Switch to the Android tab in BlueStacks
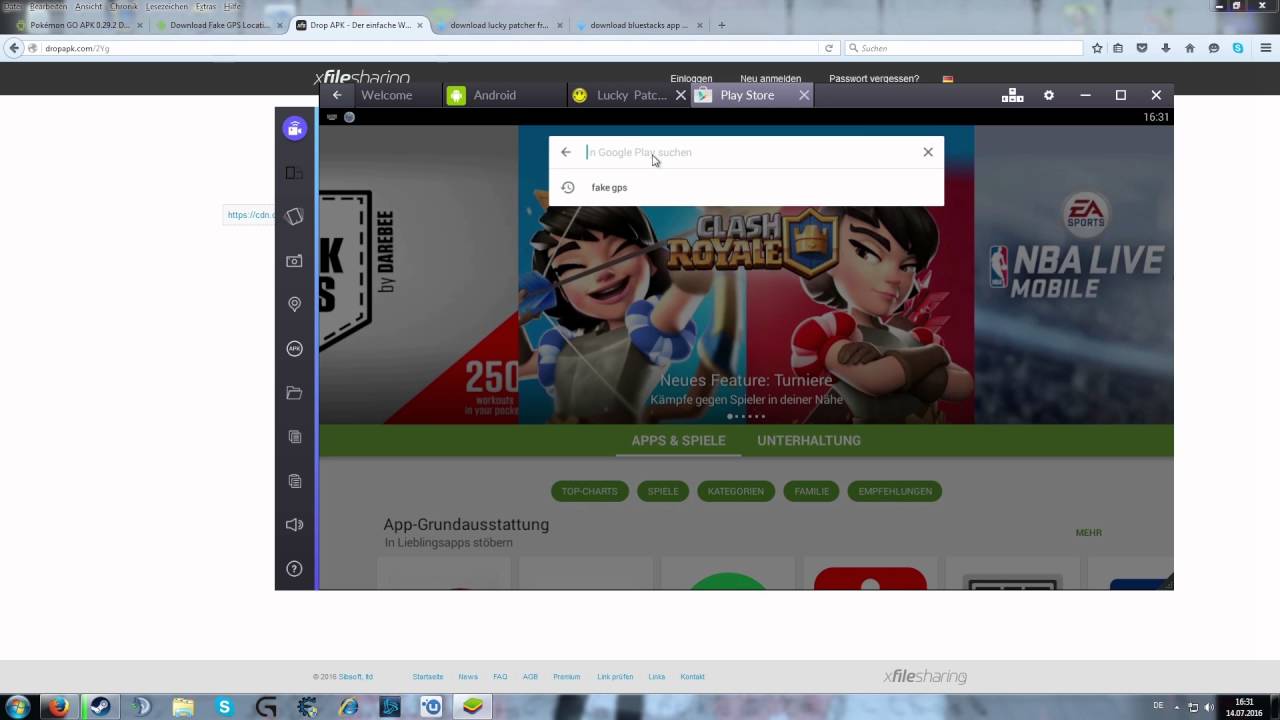 click(494, 95)
